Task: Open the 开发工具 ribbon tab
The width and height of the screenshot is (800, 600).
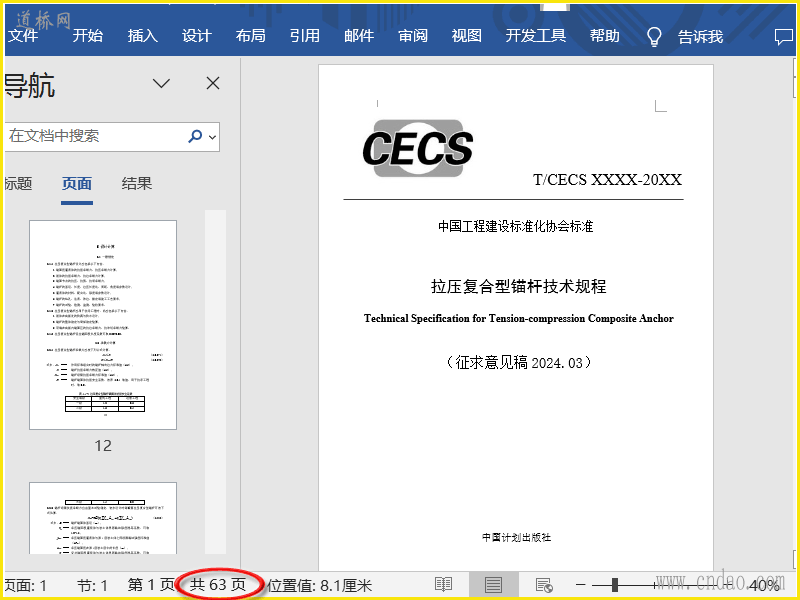Action: click(x=536, y=36)
